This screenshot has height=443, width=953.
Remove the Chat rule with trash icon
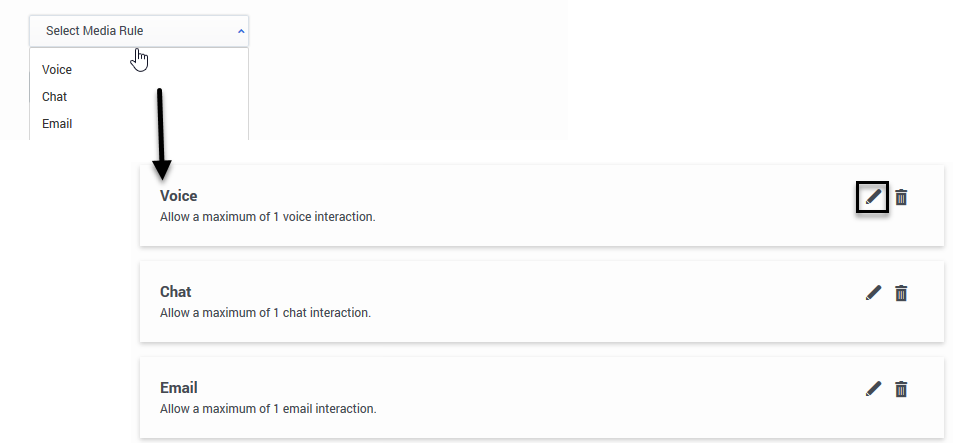(901, 293)
